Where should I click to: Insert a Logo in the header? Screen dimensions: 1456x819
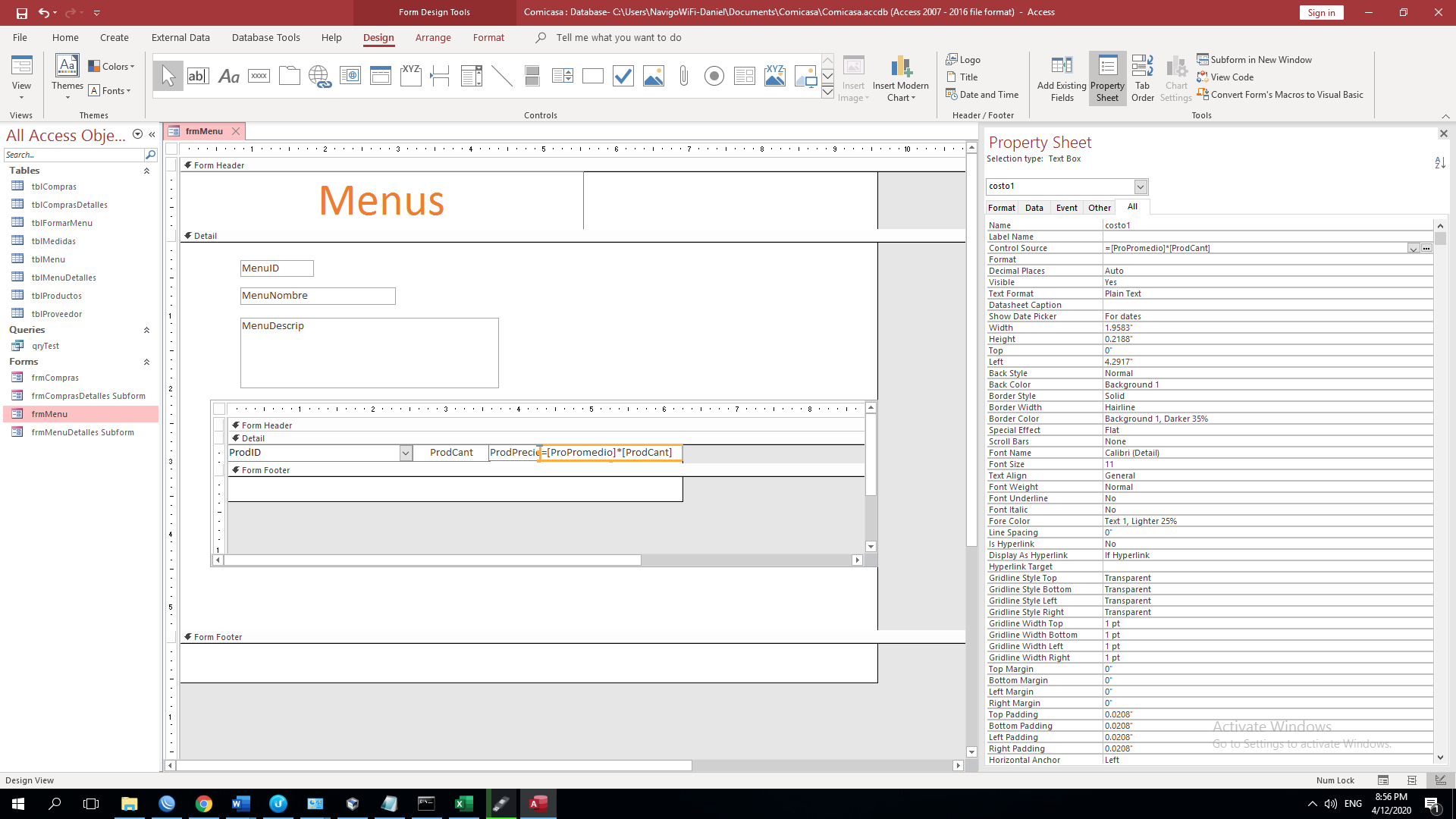click(x=963, y=60)
